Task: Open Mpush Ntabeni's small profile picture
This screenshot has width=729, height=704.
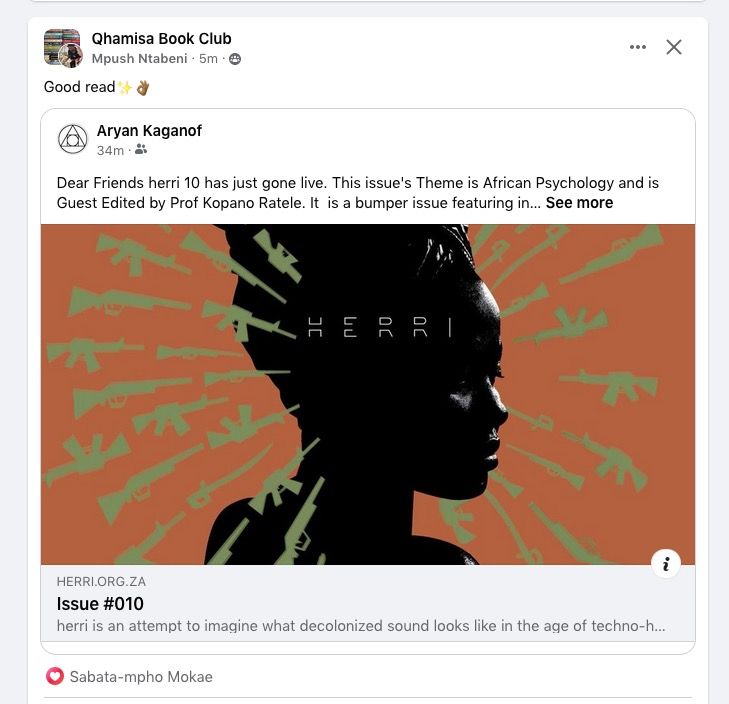Action: 72,57
